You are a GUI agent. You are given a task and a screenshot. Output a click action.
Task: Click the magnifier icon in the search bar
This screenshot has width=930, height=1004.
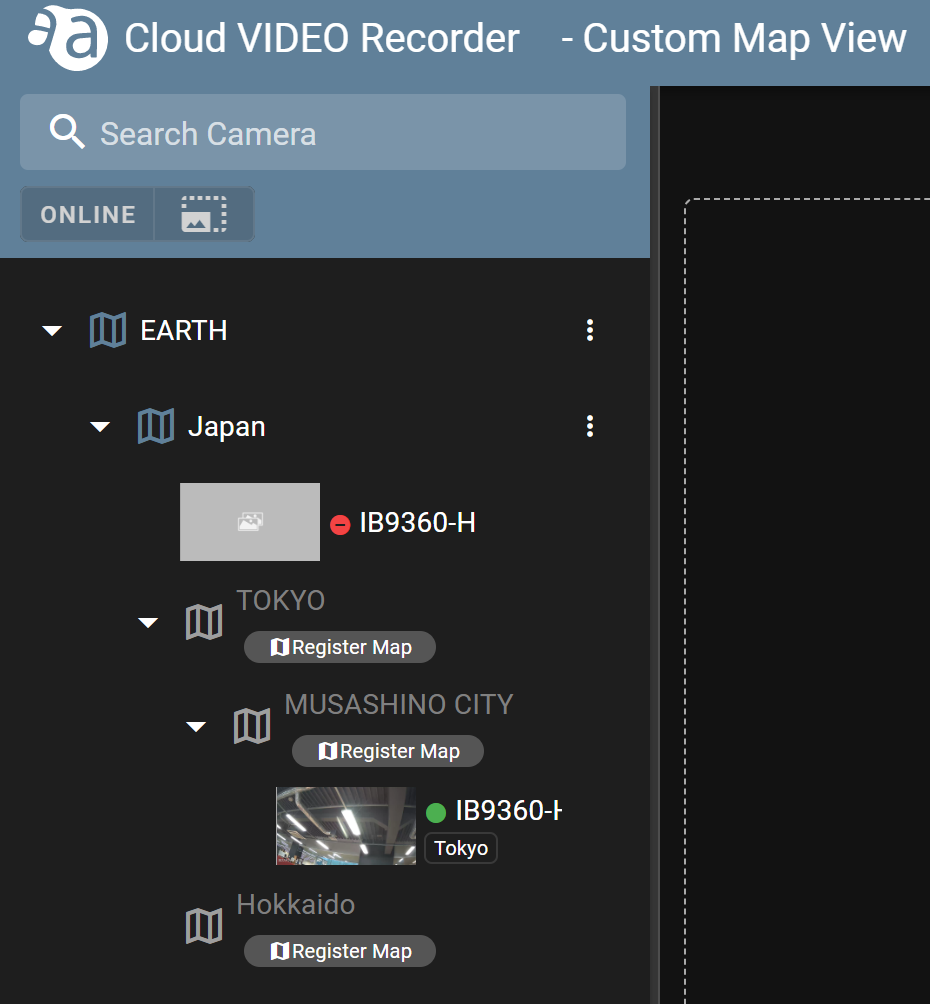[x=66, y=132]
